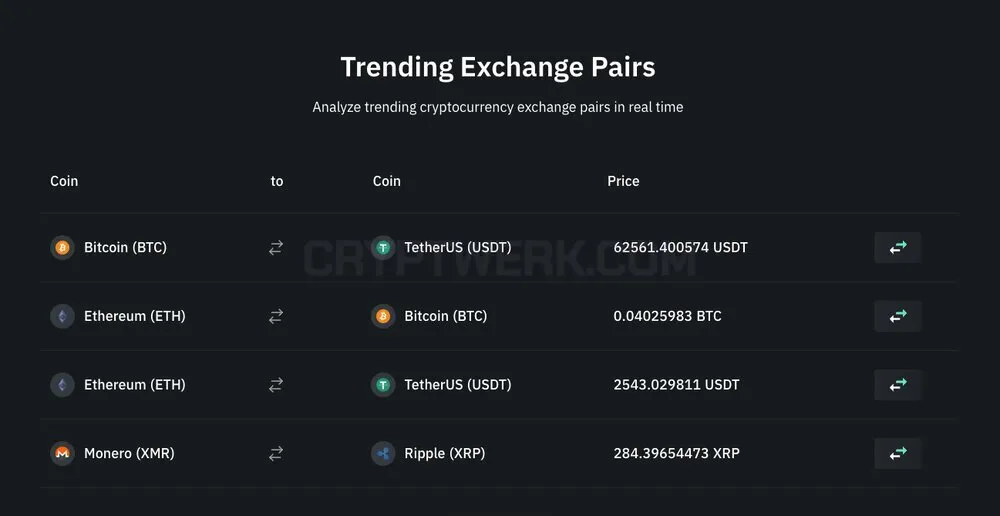Click the gray swap arrows in the BTC to USDT row
Screen dimensions: 1000x516
click(x=276, y=247)
